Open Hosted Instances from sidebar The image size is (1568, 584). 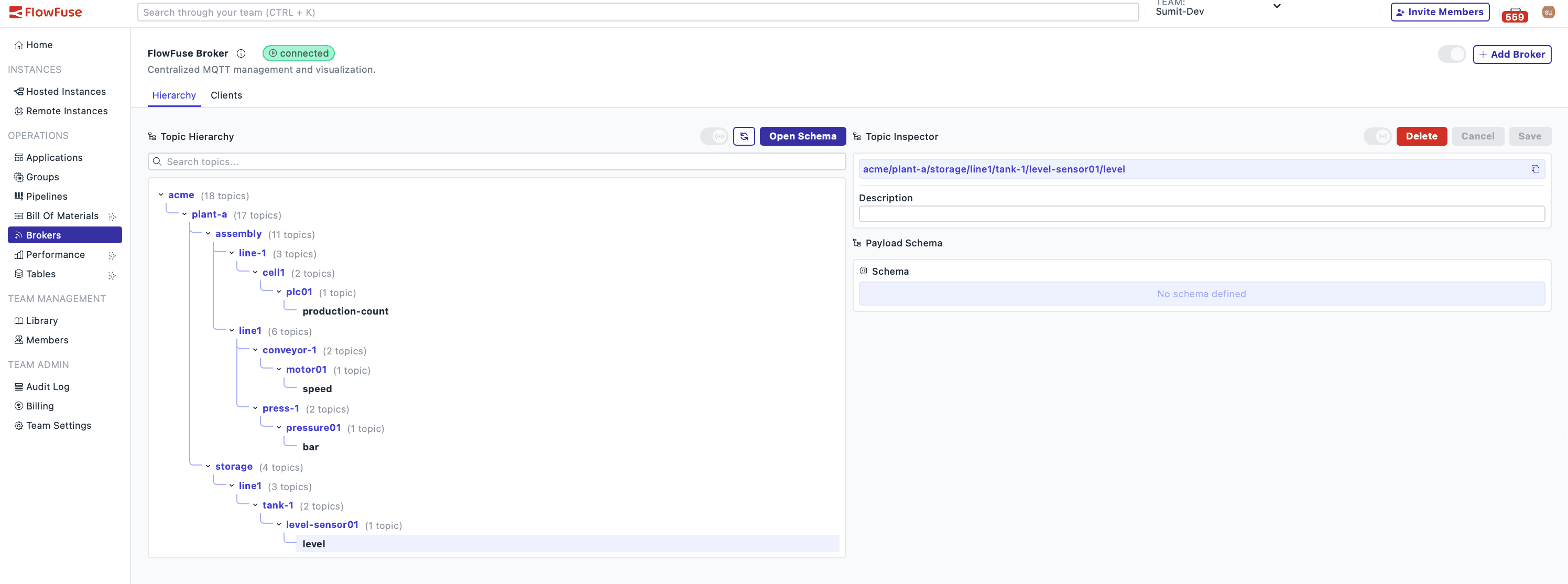coord(66,91)
